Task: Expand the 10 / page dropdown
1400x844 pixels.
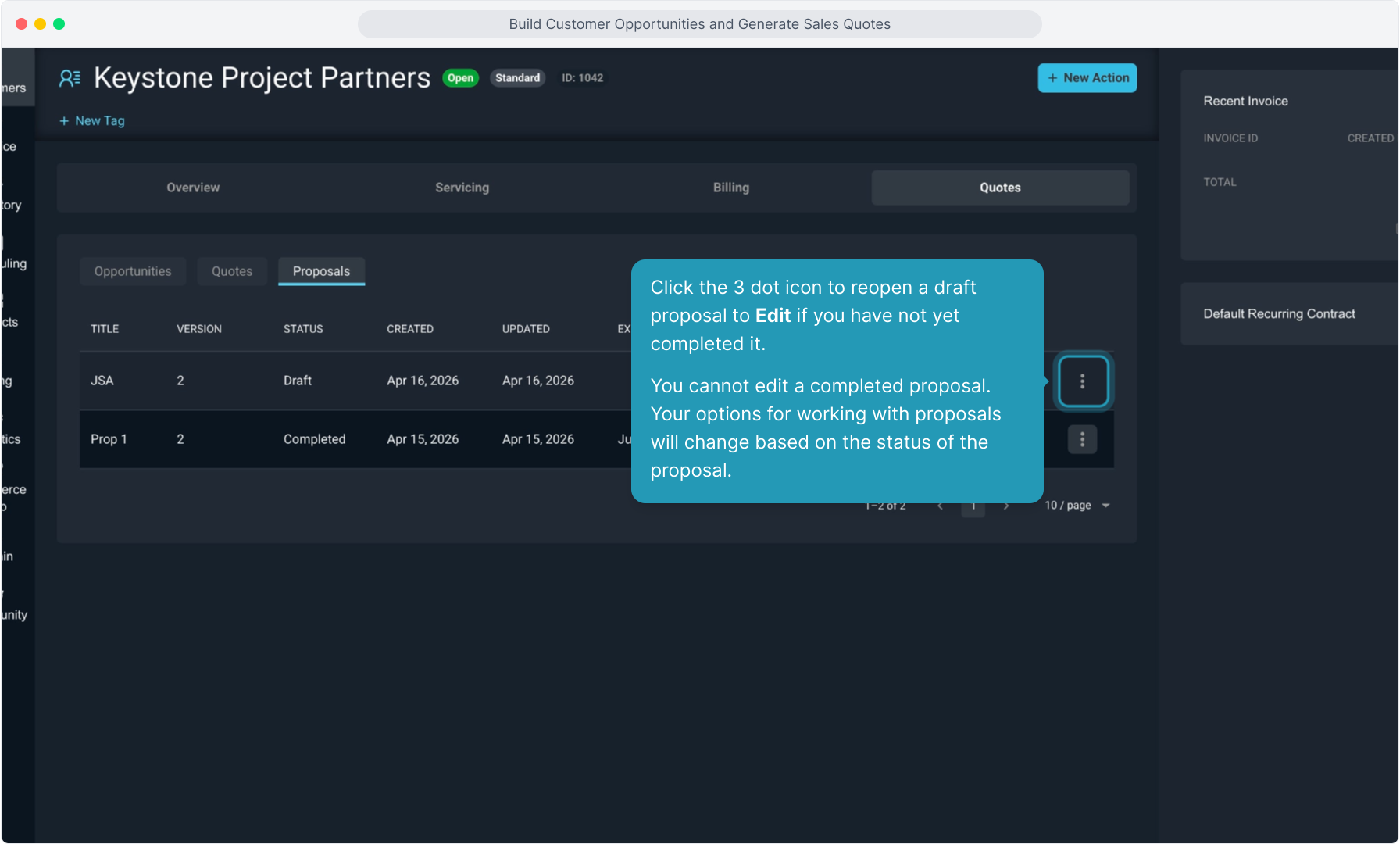Action: point(1077,506)
